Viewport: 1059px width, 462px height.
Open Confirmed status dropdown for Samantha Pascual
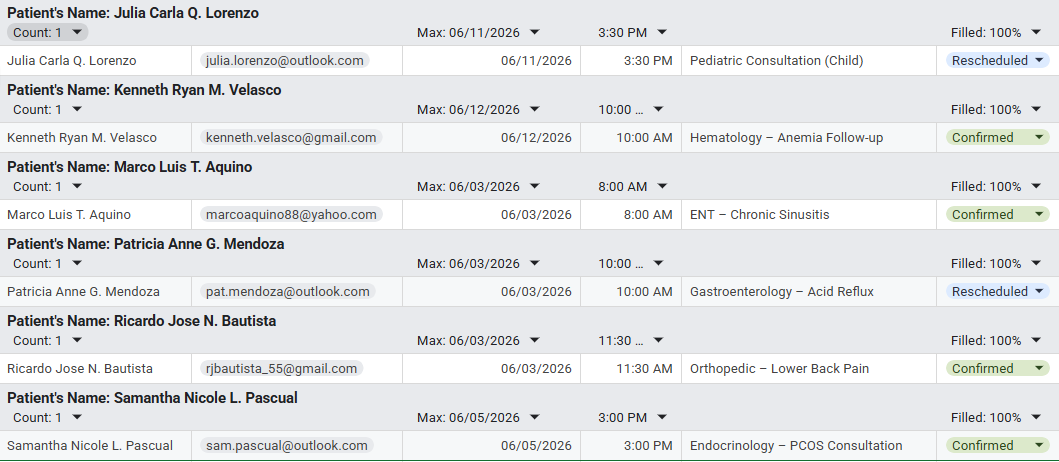(998, 446)
